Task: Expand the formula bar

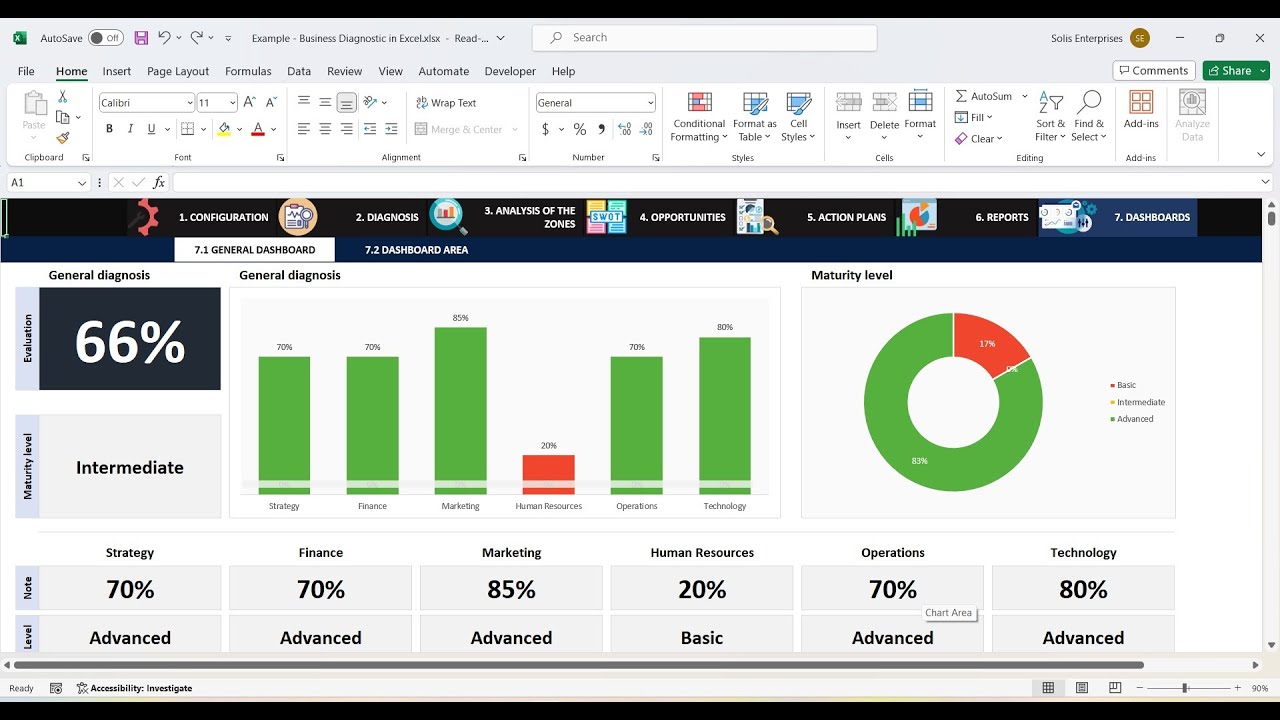Action: tap(1265, 183)
